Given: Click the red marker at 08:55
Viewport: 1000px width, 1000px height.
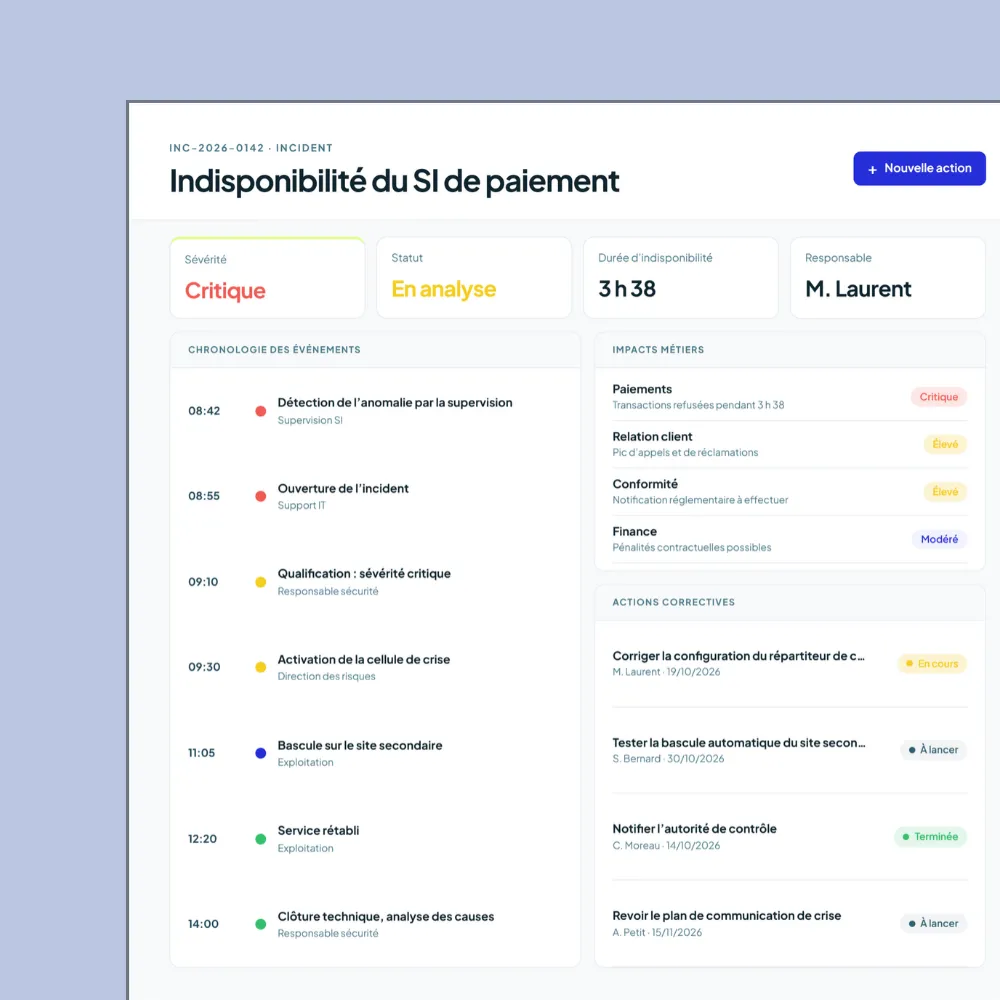Looking at the screenshot, I should (x=261, y=496).
